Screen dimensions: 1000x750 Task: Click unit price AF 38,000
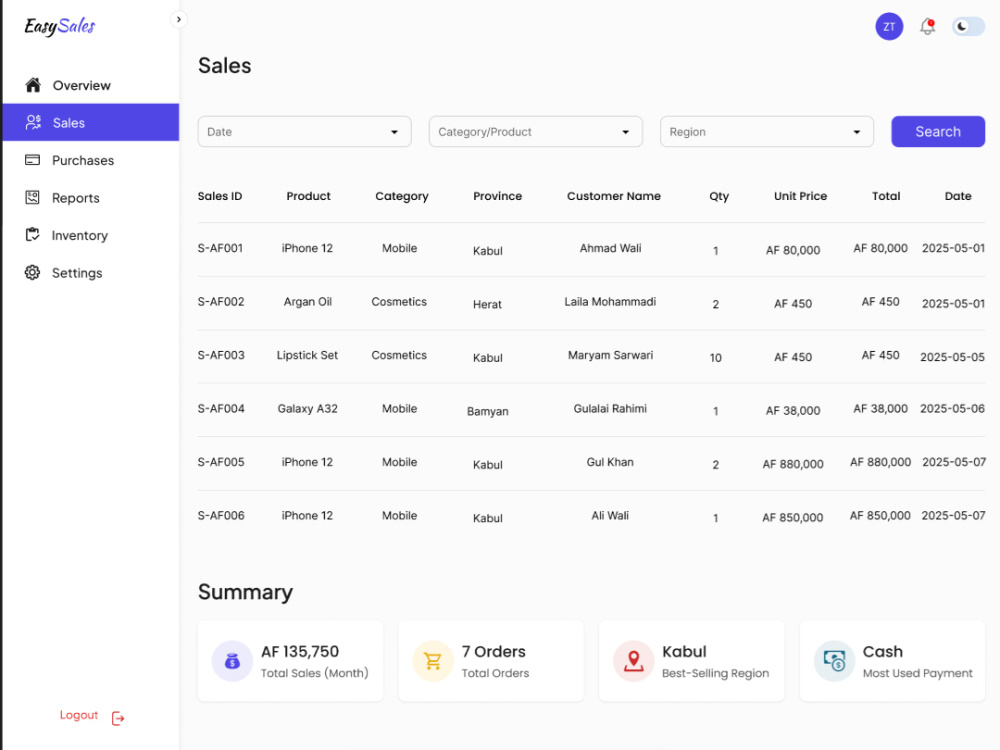(793, 411)
